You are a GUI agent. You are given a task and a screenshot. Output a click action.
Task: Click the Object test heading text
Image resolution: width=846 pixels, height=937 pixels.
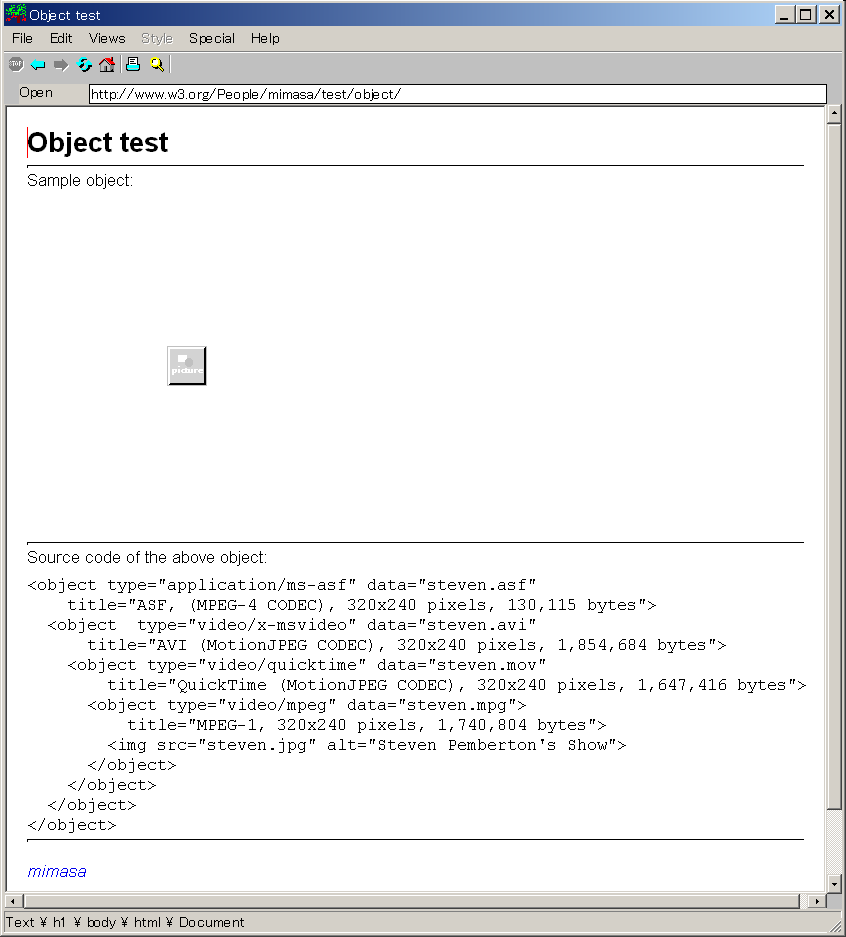98,143
